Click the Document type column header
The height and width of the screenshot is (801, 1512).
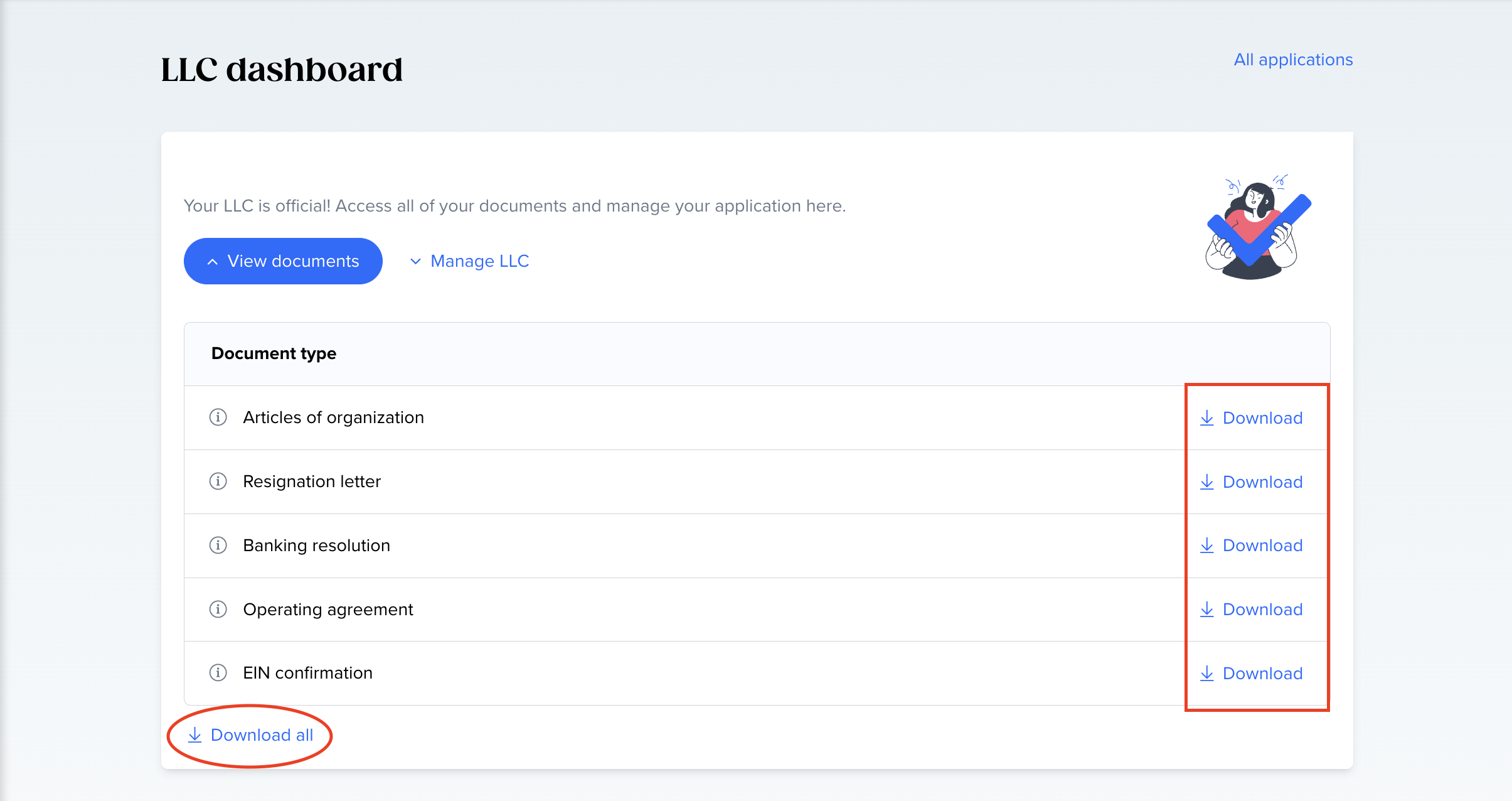coord(274,353)
